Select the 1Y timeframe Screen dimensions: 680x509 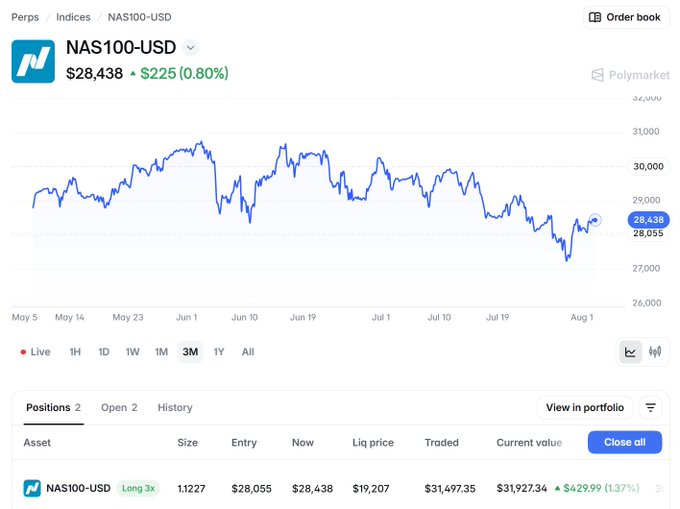coord(219,352)
